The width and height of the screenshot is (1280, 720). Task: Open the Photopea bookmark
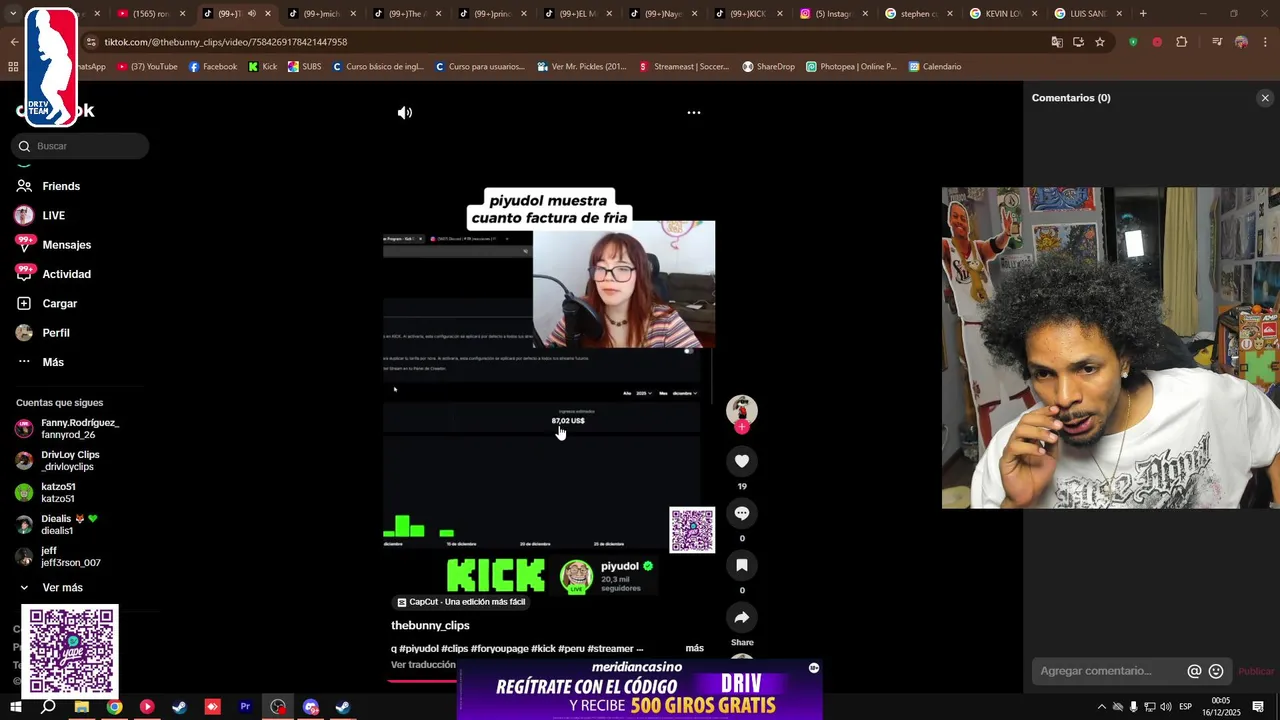coord(851,67)
